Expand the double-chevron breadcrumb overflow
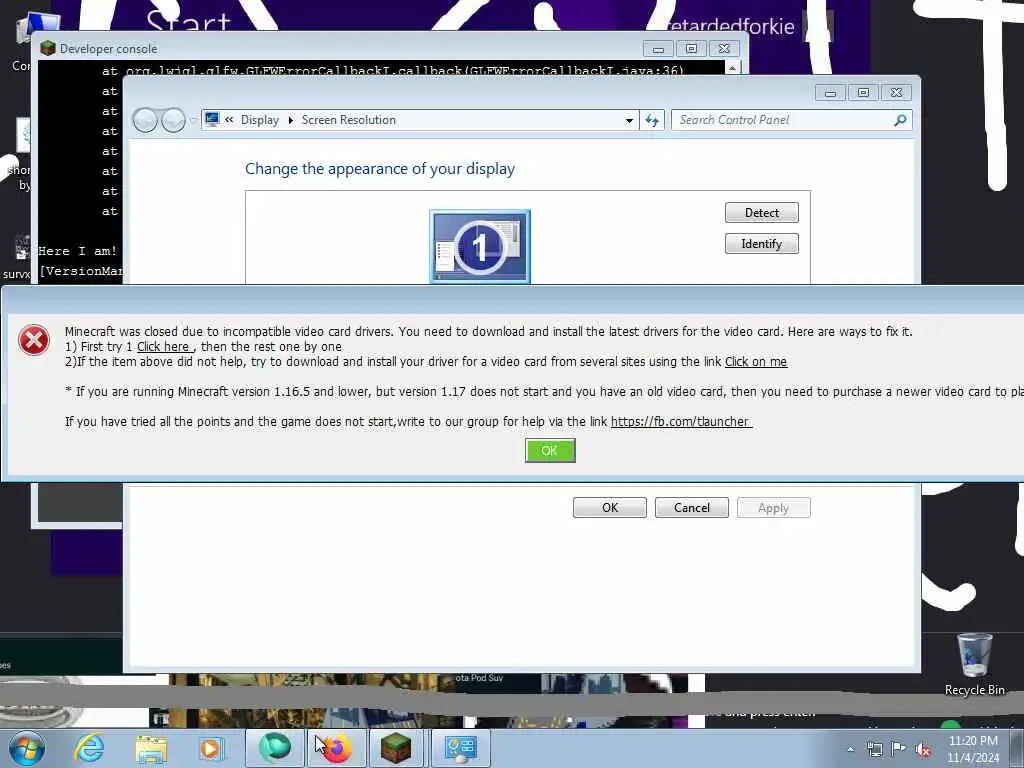 [229, 120]
